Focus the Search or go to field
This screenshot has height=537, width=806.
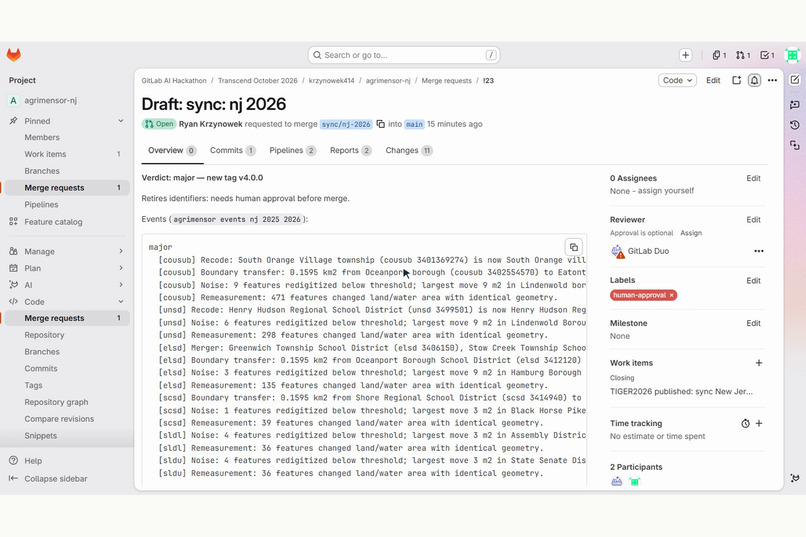pos(404,55)
